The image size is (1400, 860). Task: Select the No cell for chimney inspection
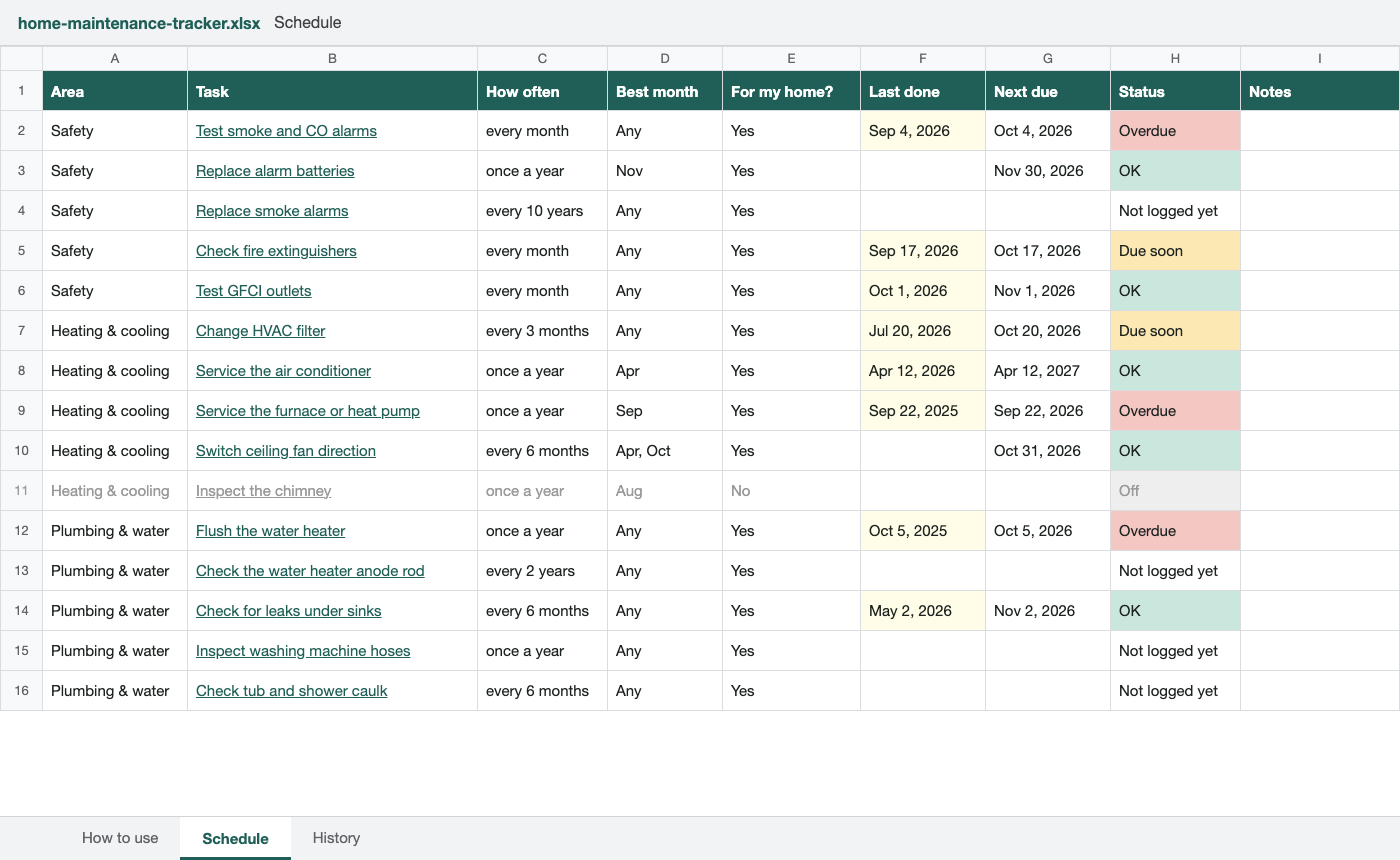(791, 491)
